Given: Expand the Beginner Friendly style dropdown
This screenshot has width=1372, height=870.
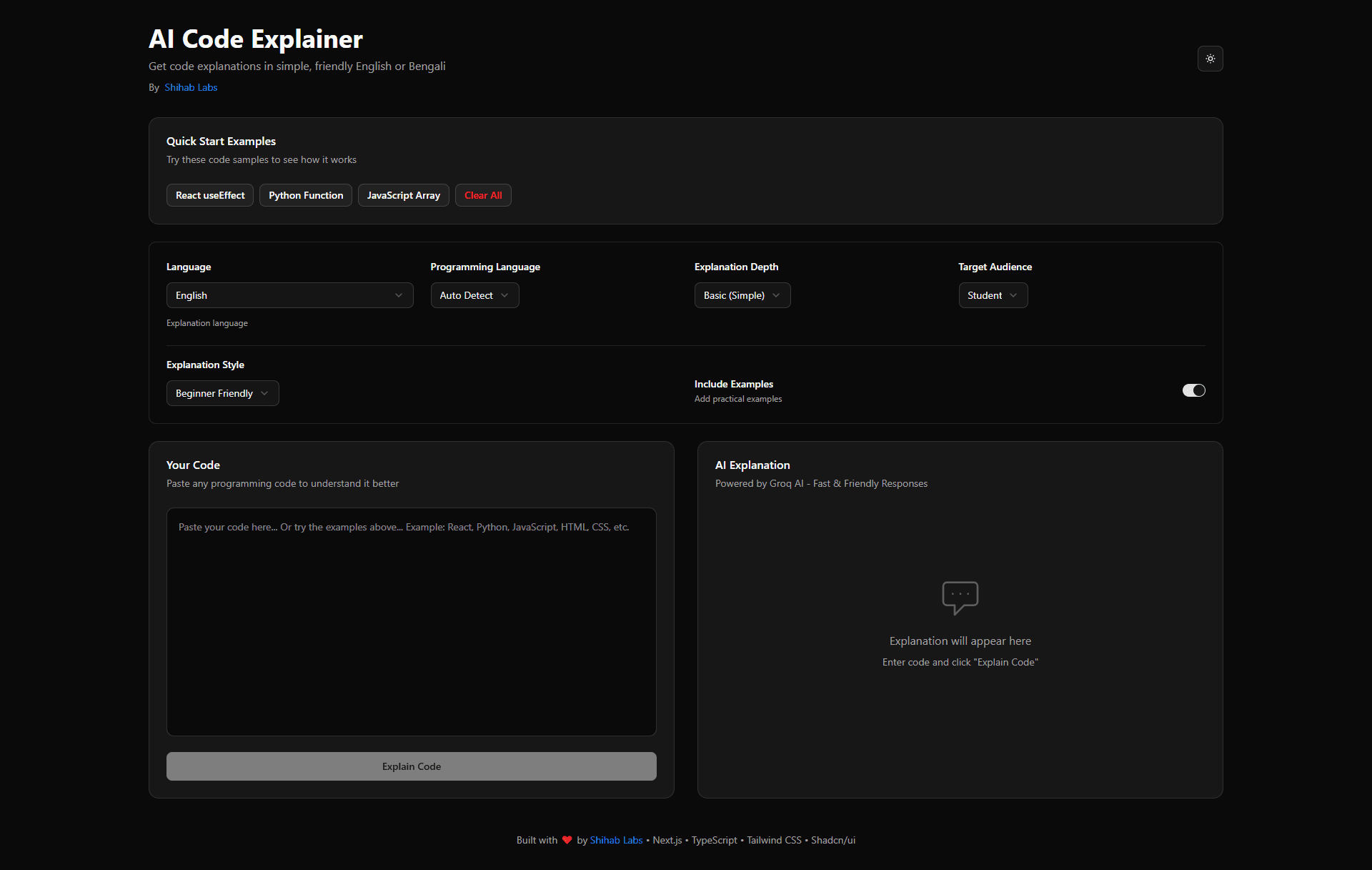Looking at the screenshot, I should click(x=222, y=393).
